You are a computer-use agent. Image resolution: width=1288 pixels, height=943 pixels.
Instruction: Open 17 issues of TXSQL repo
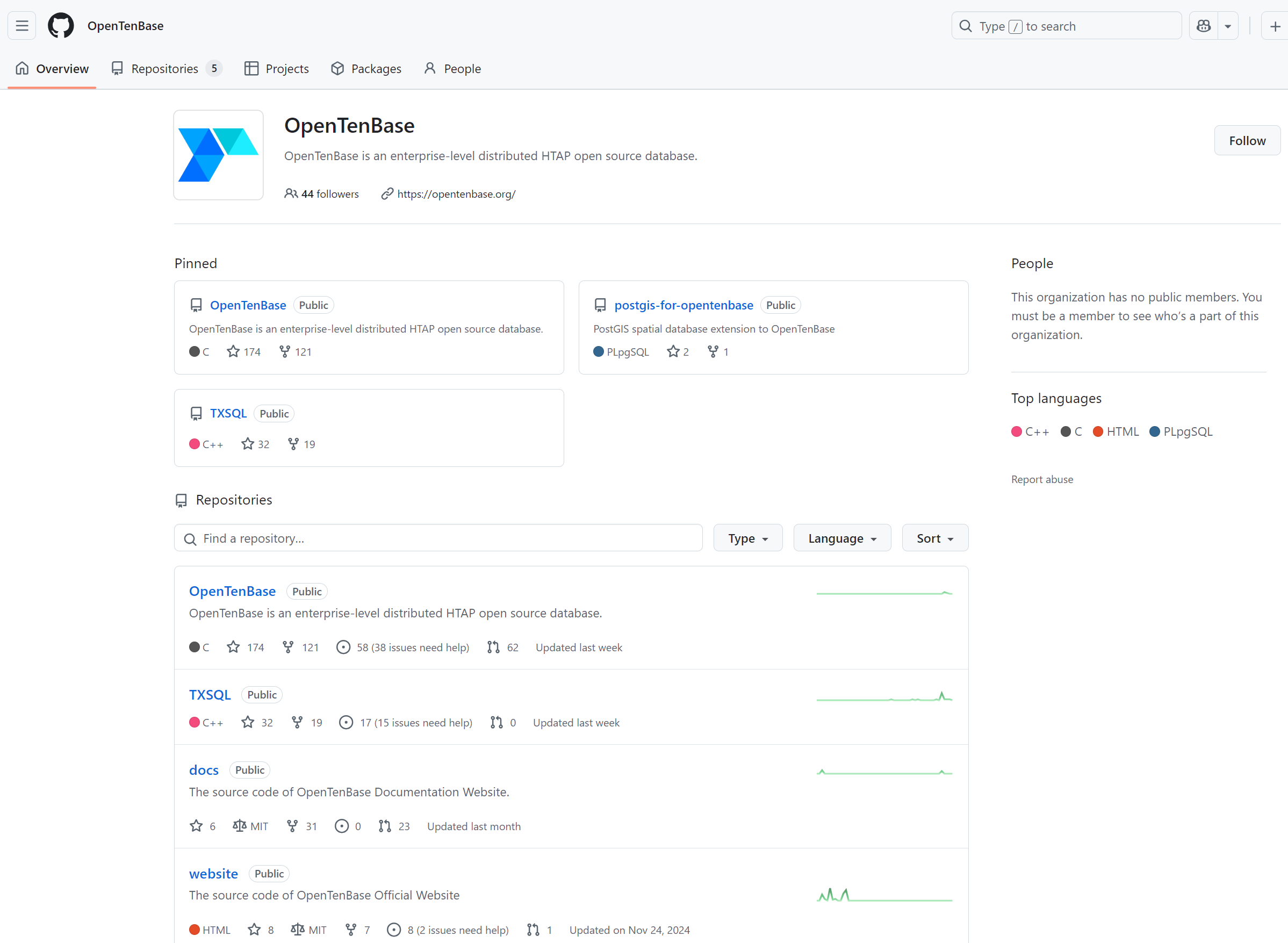pyautogui.click(x=406, y=723)
